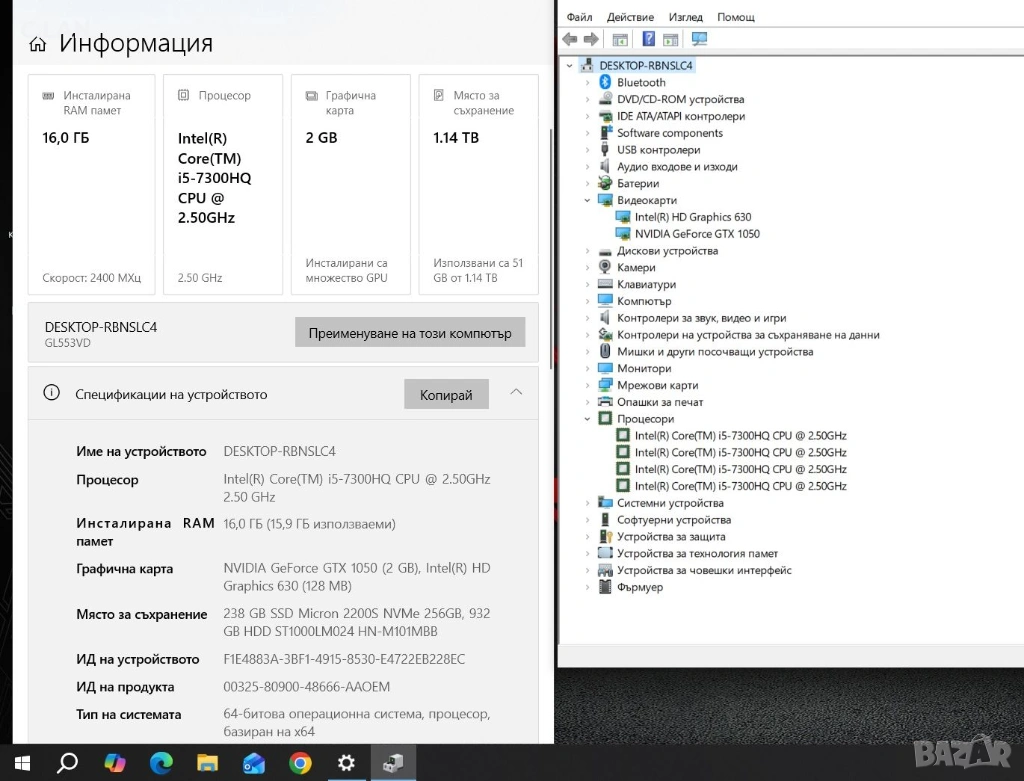Collapse the Процесори tree node

coord(588,419)
